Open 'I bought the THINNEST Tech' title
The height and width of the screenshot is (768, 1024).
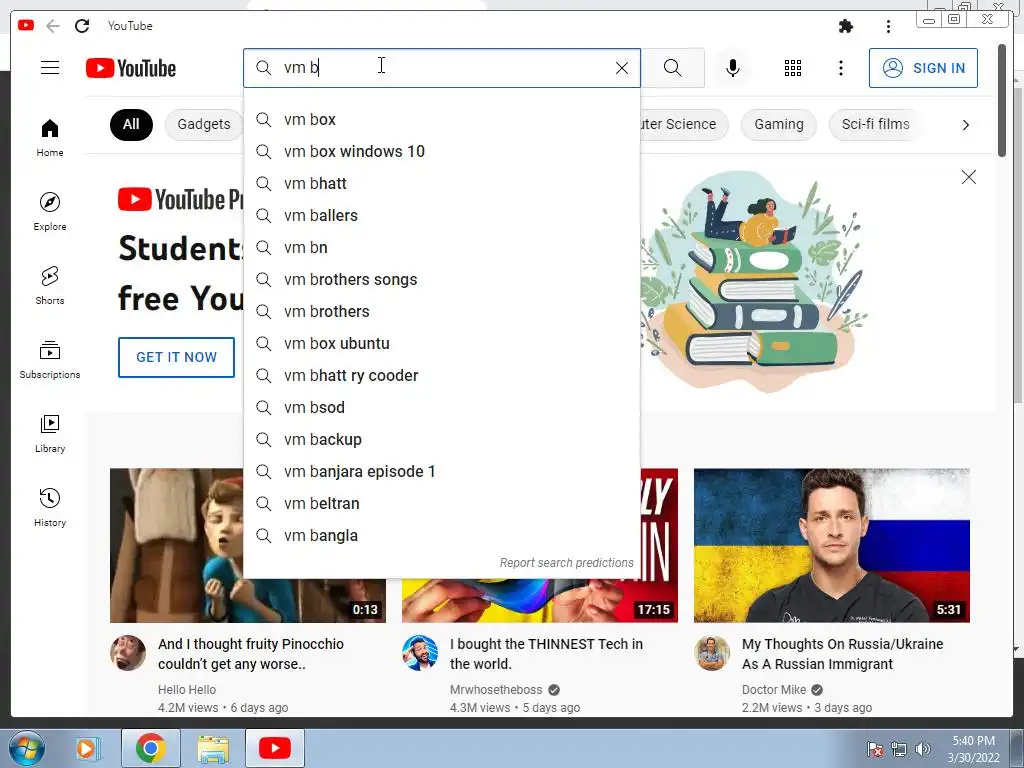(x=546, y=654)
